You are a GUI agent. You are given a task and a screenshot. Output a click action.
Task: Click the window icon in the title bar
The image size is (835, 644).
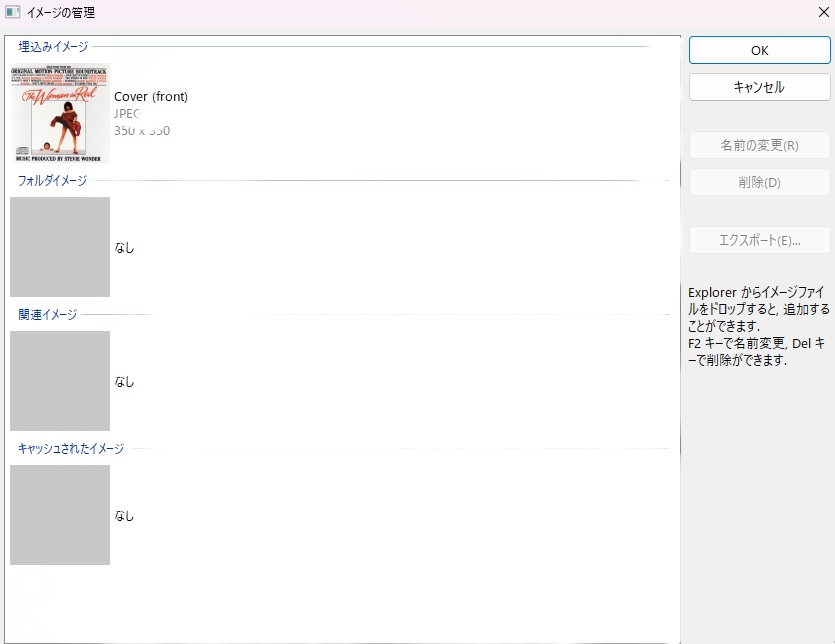click(13, 13)
